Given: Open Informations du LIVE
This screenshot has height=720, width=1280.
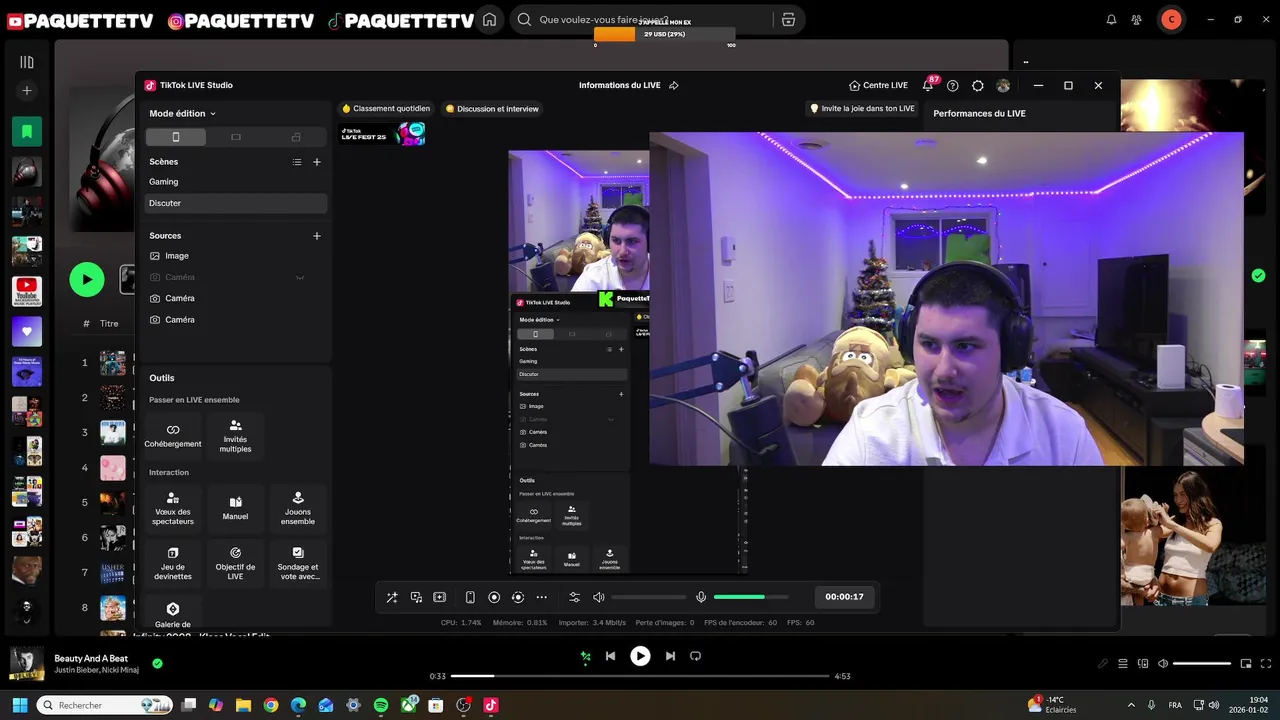Looking at the screenshot, I should point(619,86).
